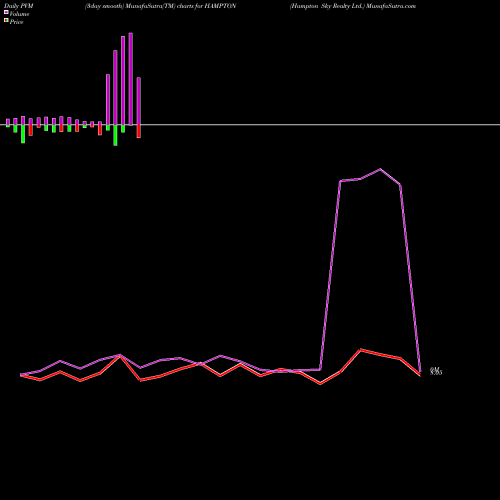This screenshot has height=500, width=500.
Task: Click the 'Daily PVM' title text
Action: tap(19, 6)
